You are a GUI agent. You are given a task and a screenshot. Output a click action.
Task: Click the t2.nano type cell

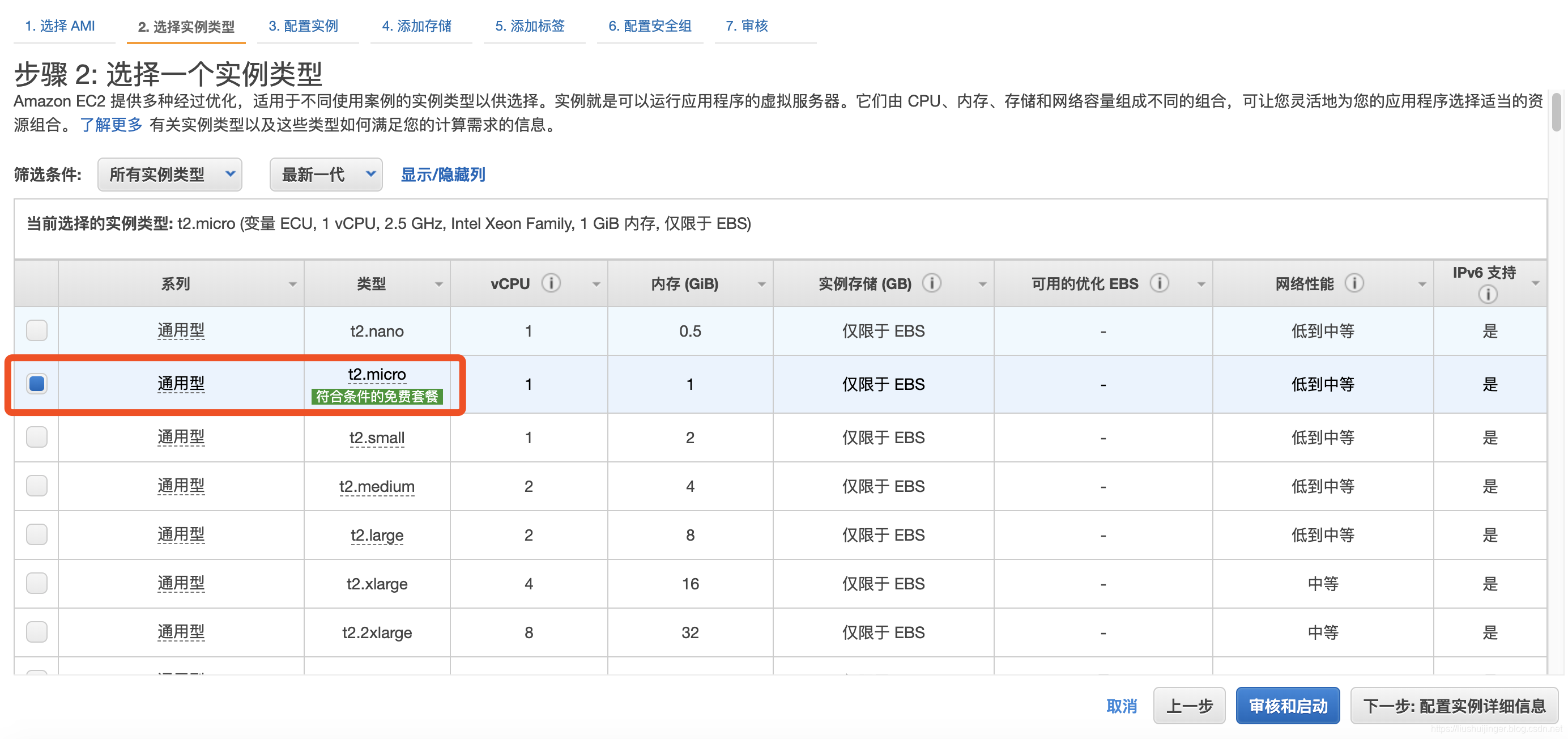[x=377, y=331]
